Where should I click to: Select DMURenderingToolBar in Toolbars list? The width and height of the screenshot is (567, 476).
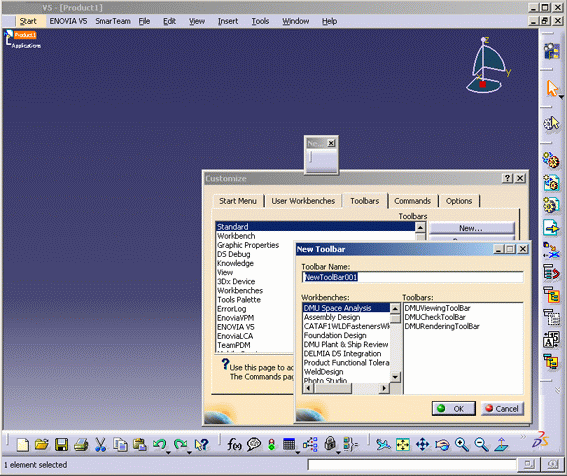pos(442,326)
